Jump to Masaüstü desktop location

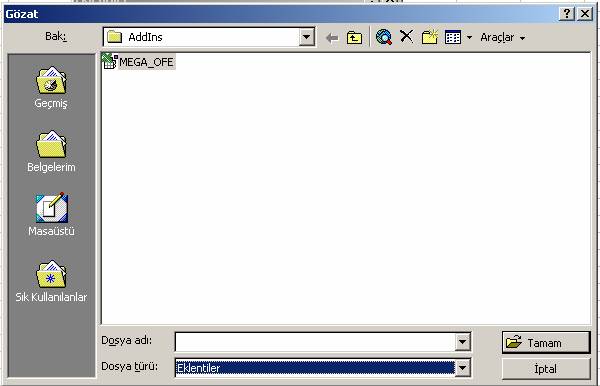(51, 215)
